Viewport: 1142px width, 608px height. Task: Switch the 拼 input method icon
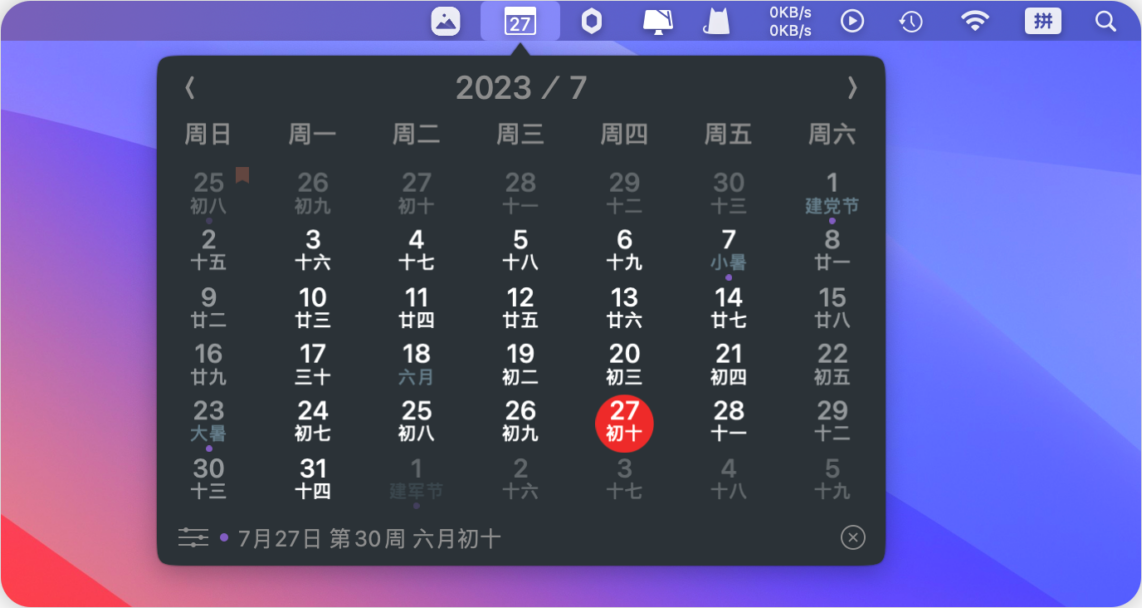[1043, 21]
